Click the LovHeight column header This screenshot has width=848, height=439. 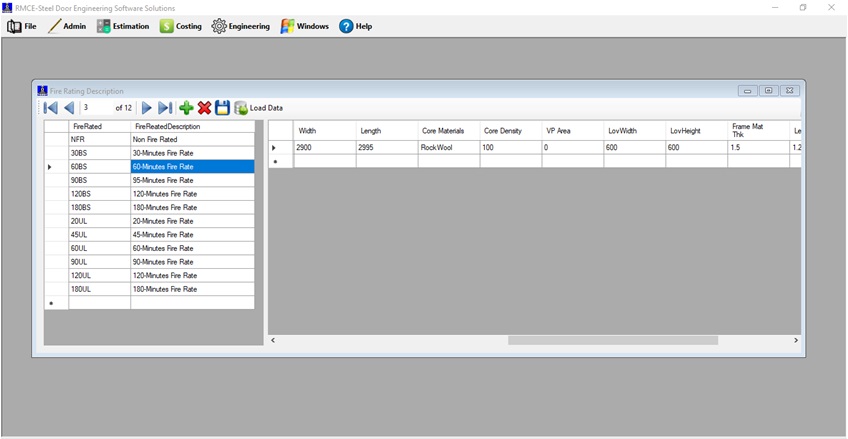(697, 131)
